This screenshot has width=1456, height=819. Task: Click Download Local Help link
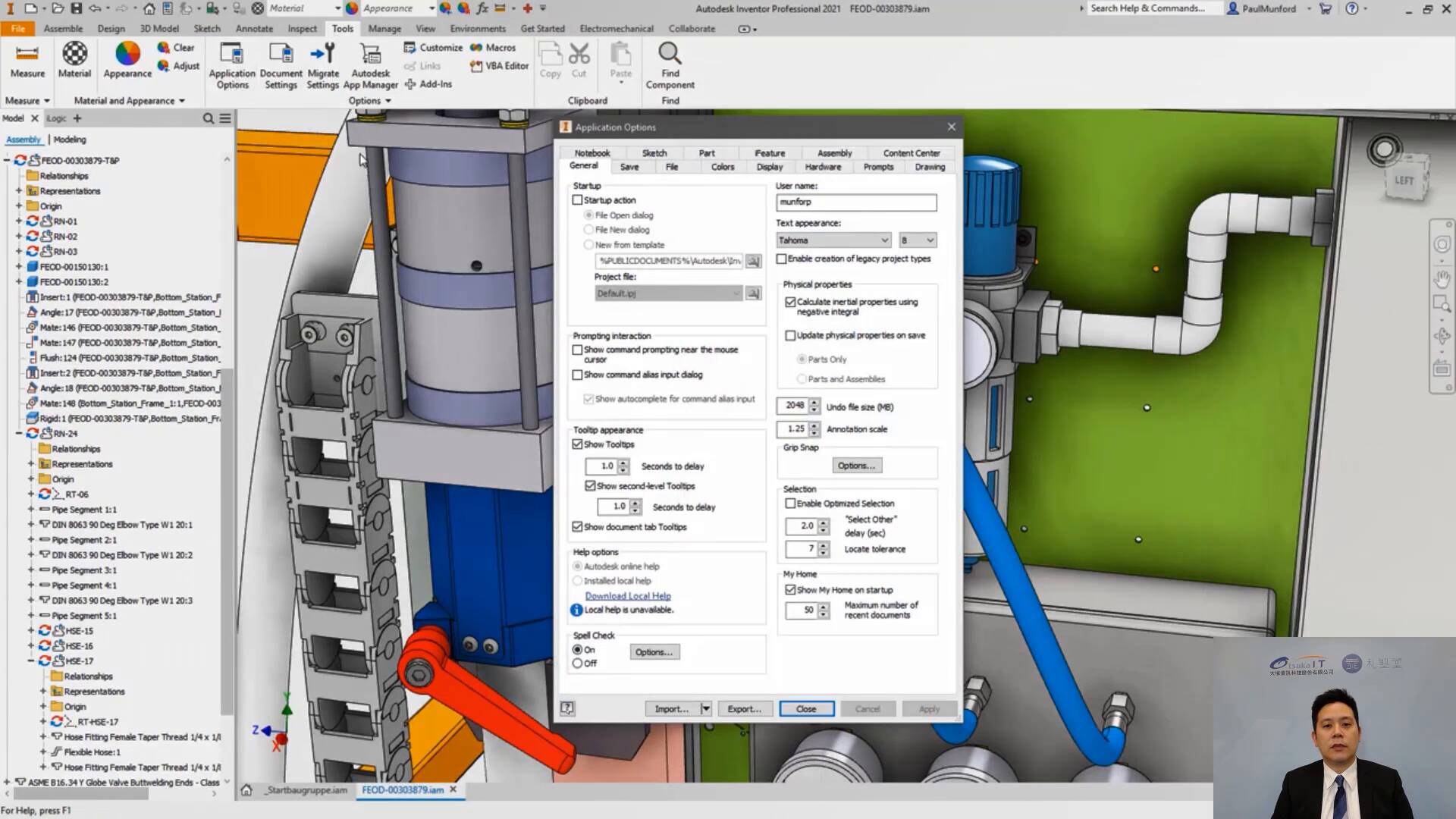point(628,596)
